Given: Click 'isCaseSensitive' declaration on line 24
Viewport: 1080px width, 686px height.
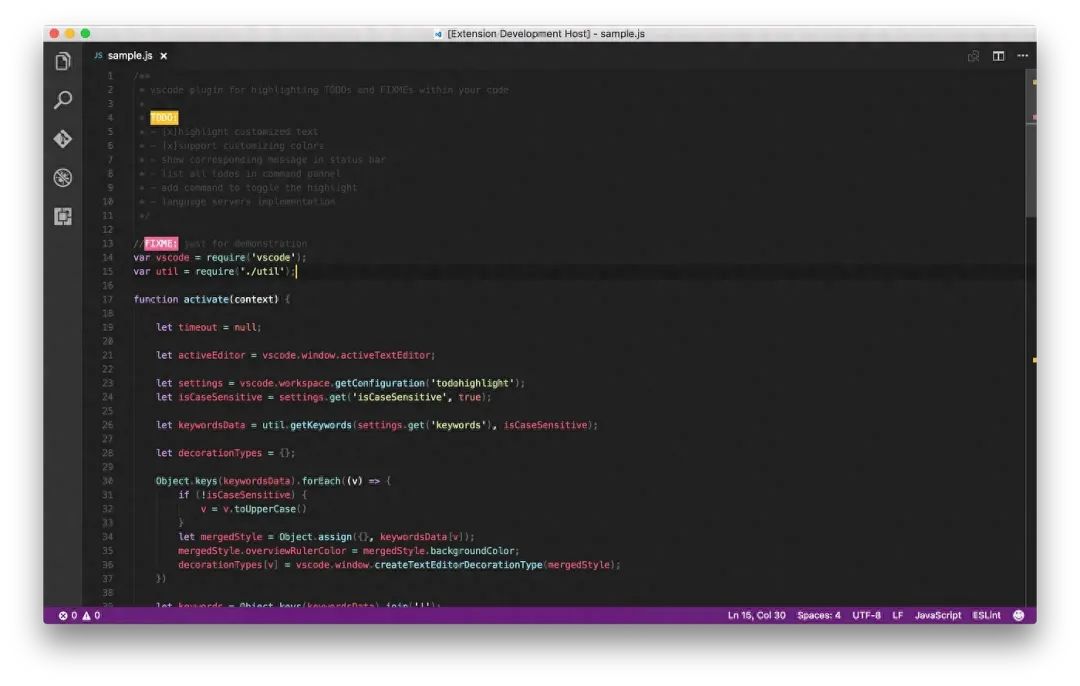Looking at the screenshot, I should pyautogui.click(x=220, y=397).
